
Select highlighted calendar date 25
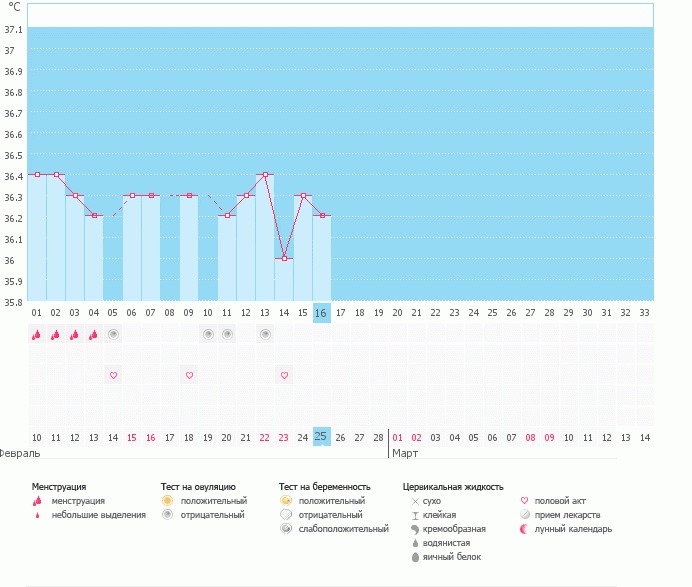coord(321,437)
